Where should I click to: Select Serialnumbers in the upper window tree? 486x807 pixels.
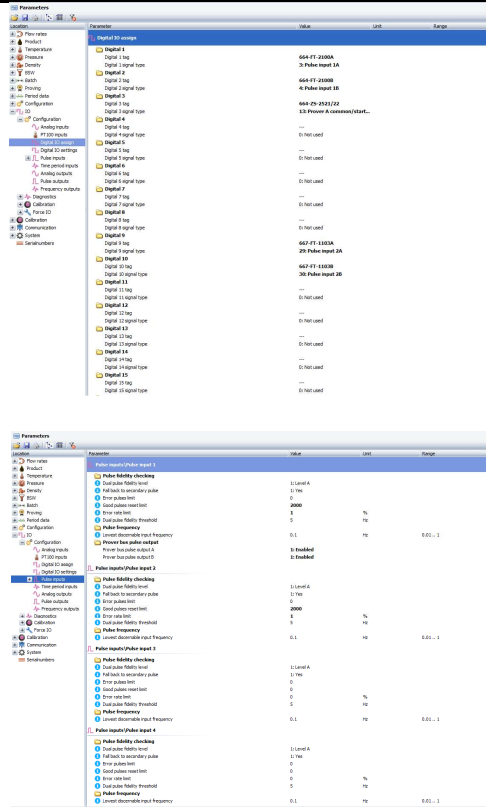[x=39, y=243]
